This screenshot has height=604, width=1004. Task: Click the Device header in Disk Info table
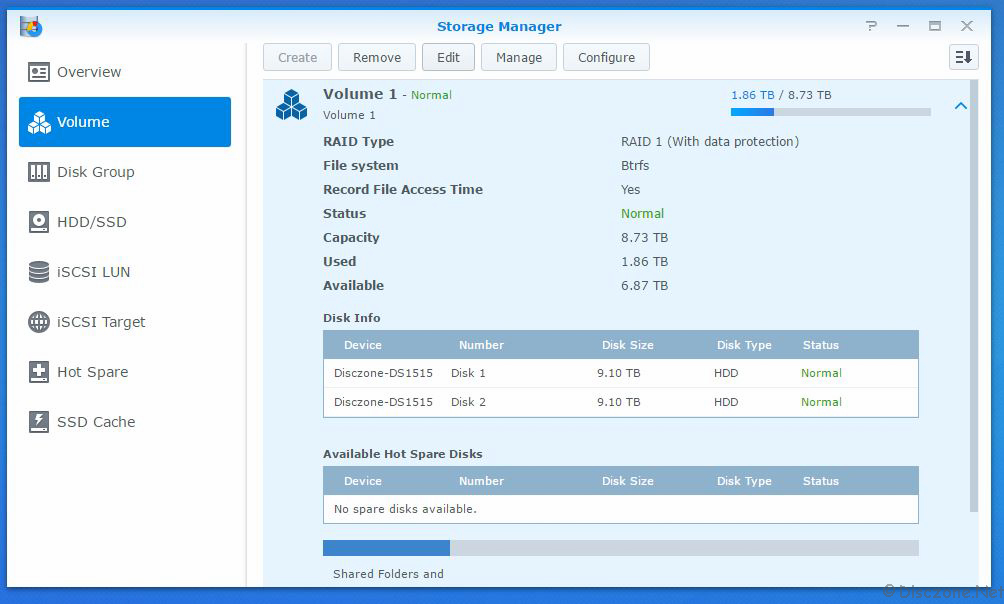click(362, 345)
